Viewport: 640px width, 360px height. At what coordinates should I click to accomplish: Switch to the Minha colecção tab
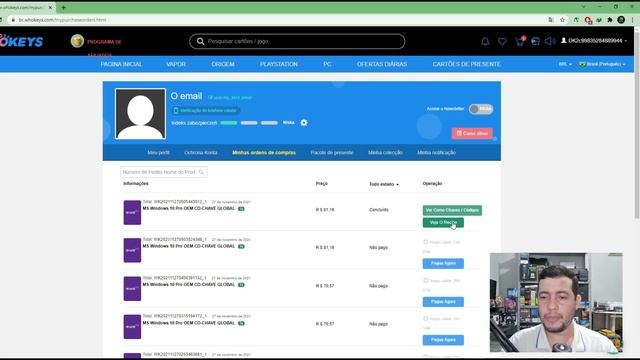(x=385, y=152)
